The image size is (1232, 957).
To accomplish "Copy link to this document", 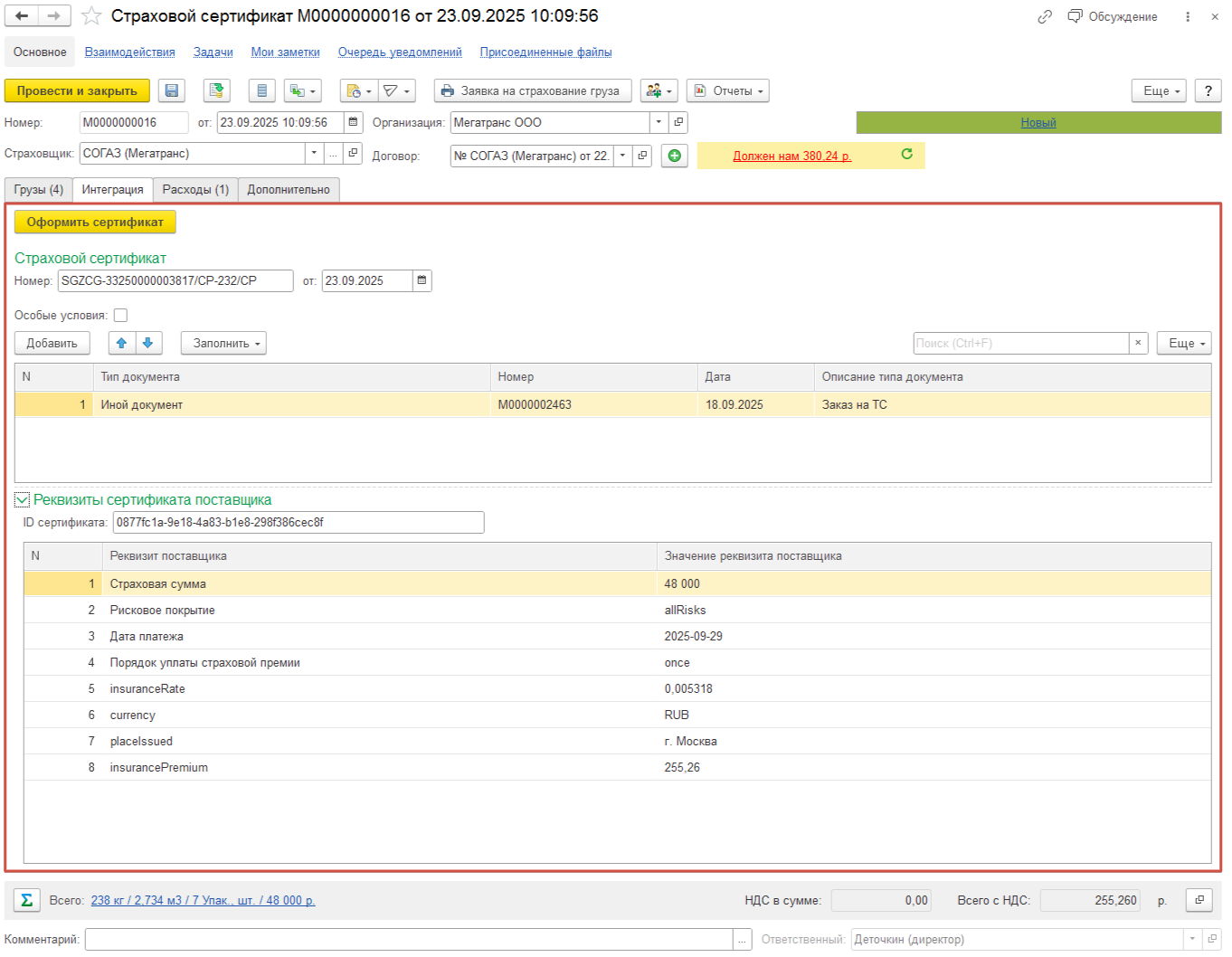I will (1045, 16).
